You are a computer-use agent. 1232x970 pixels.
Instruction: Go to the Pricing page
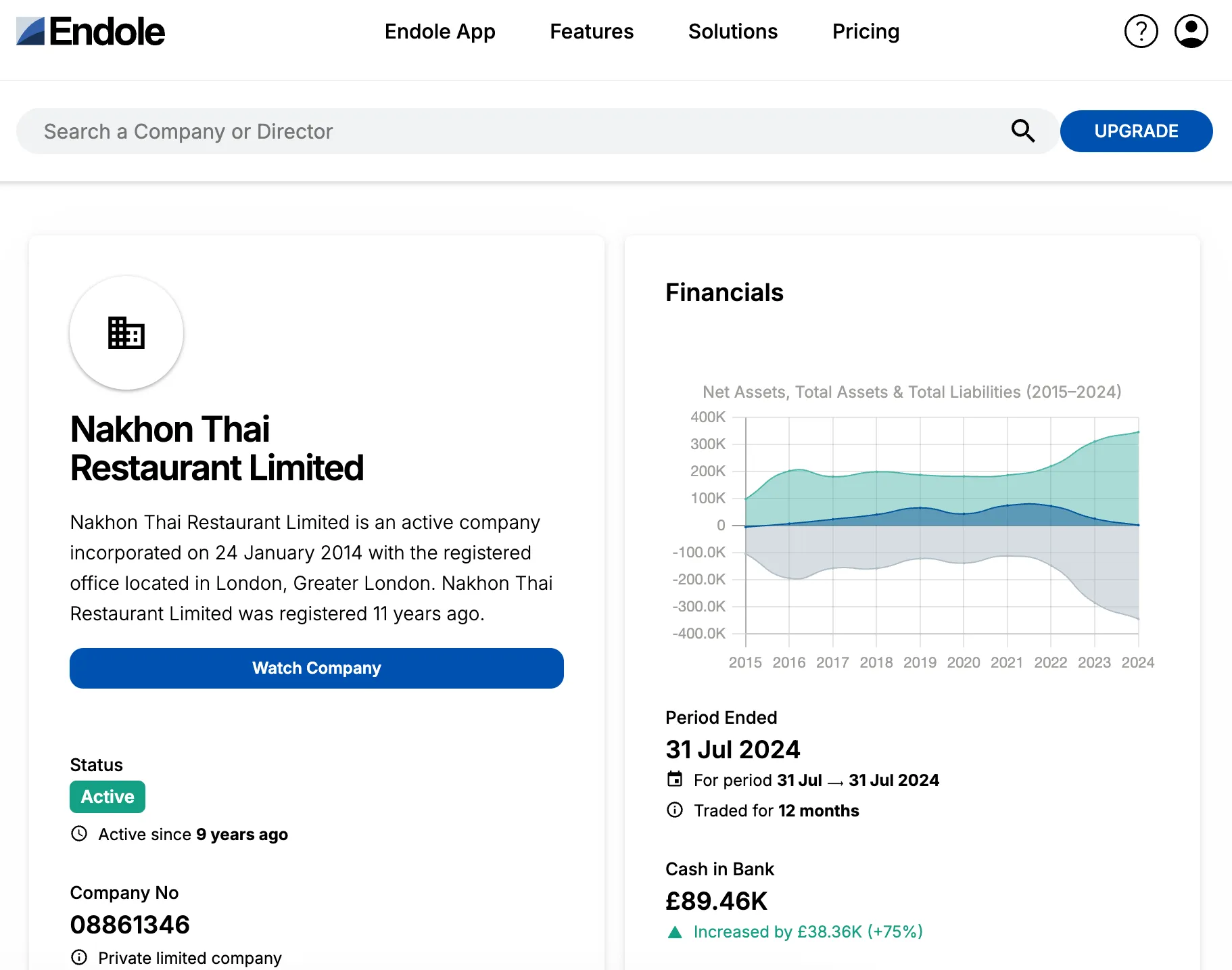(865, 32)
